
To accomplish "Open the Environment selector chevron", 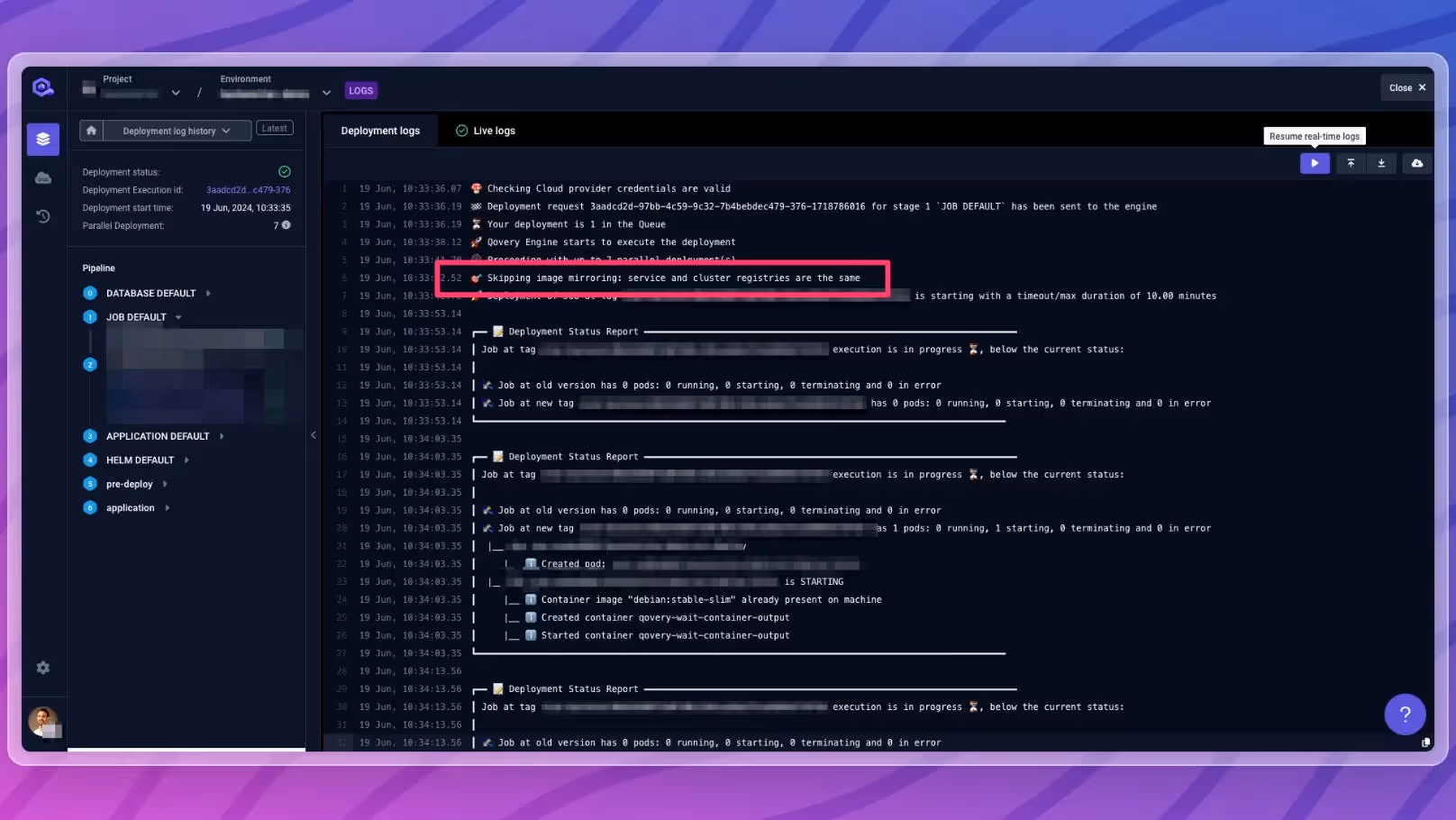I will tap(326, 93).
